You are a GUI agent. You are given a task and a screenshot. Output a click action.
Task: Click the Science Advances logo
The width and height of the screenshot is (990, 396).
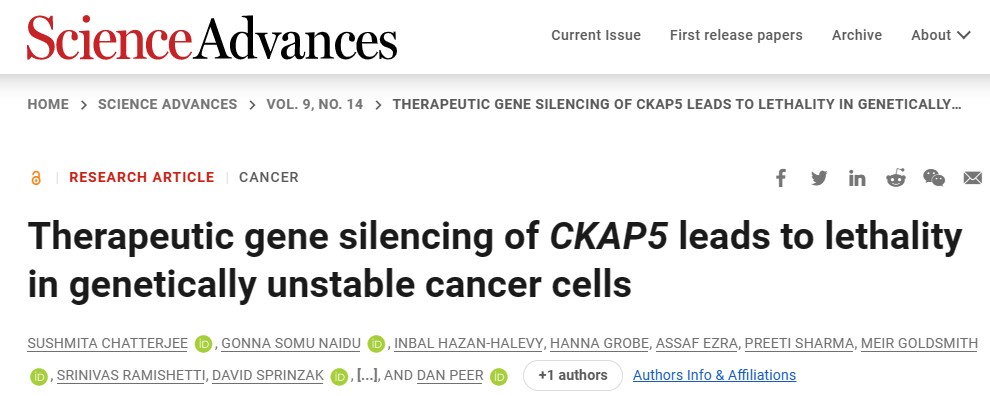coord(212,37)
